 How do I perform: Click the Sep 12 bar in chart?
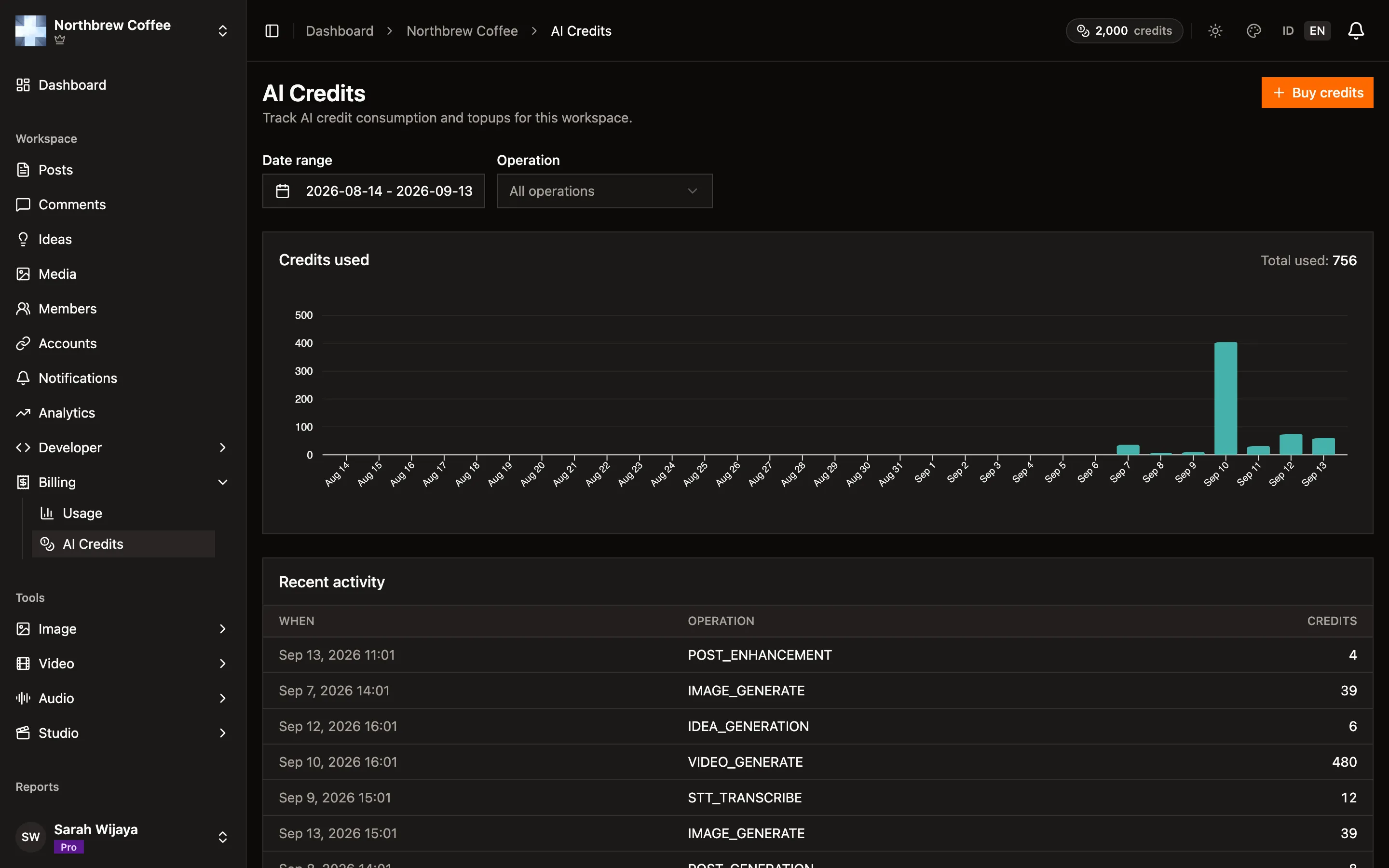pyautogui.click(x=1290, y=444)
